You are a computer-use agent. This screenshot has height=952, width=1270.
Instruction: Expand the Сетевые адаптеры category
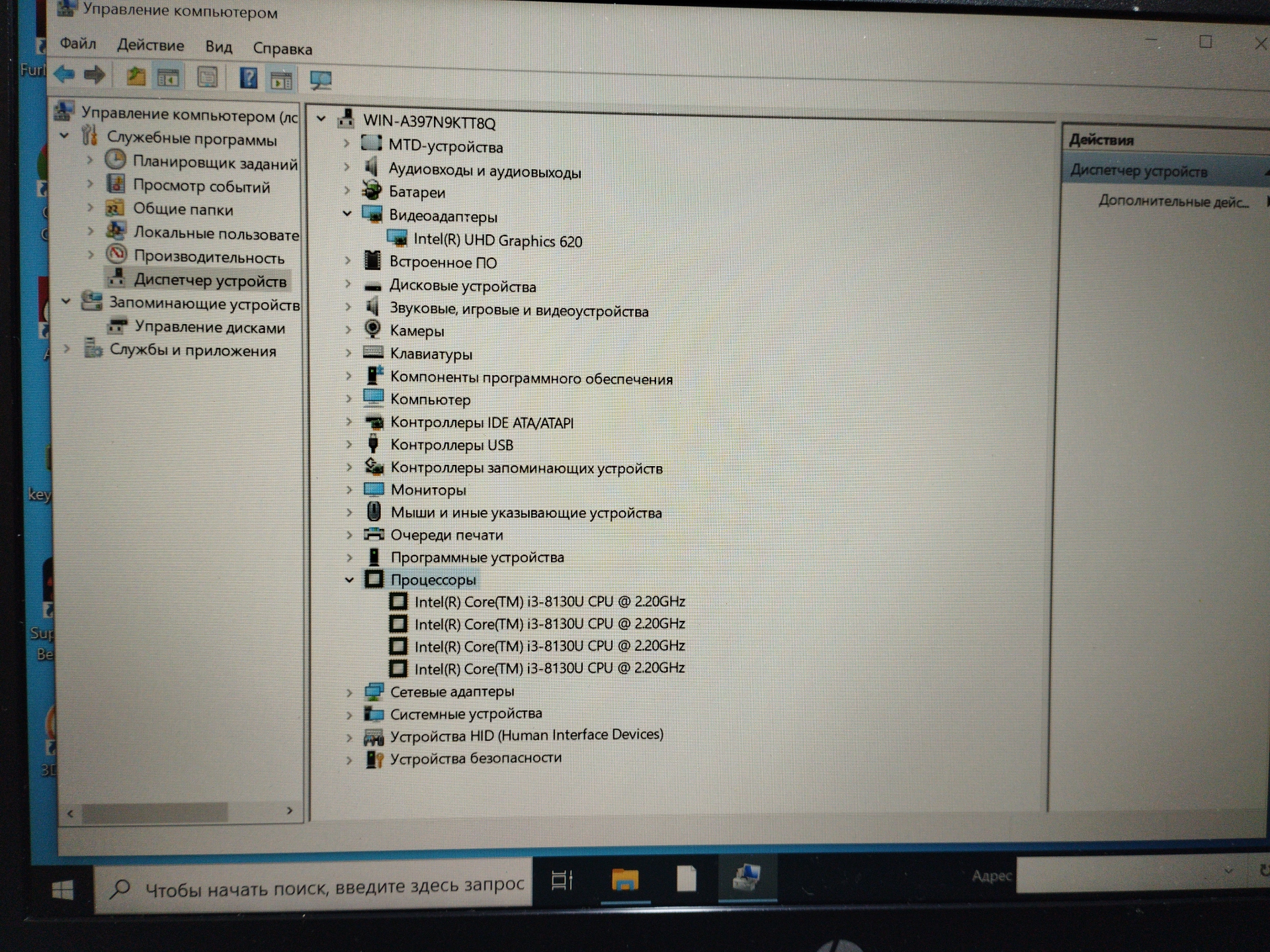pyautogui.click(x=349, y=692)
